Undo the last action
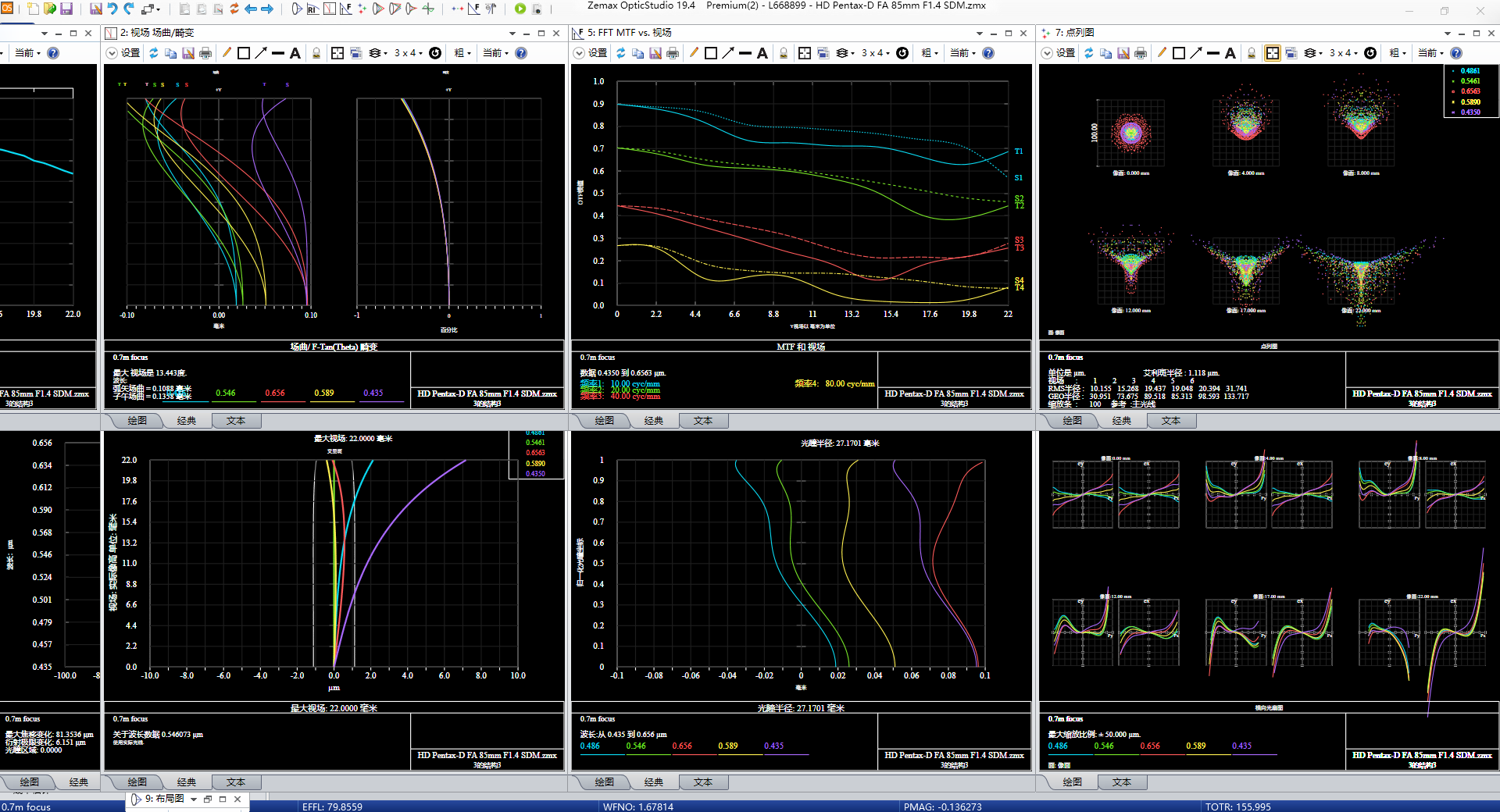Viewport: 1500px width, 812px height. [112, 9]
